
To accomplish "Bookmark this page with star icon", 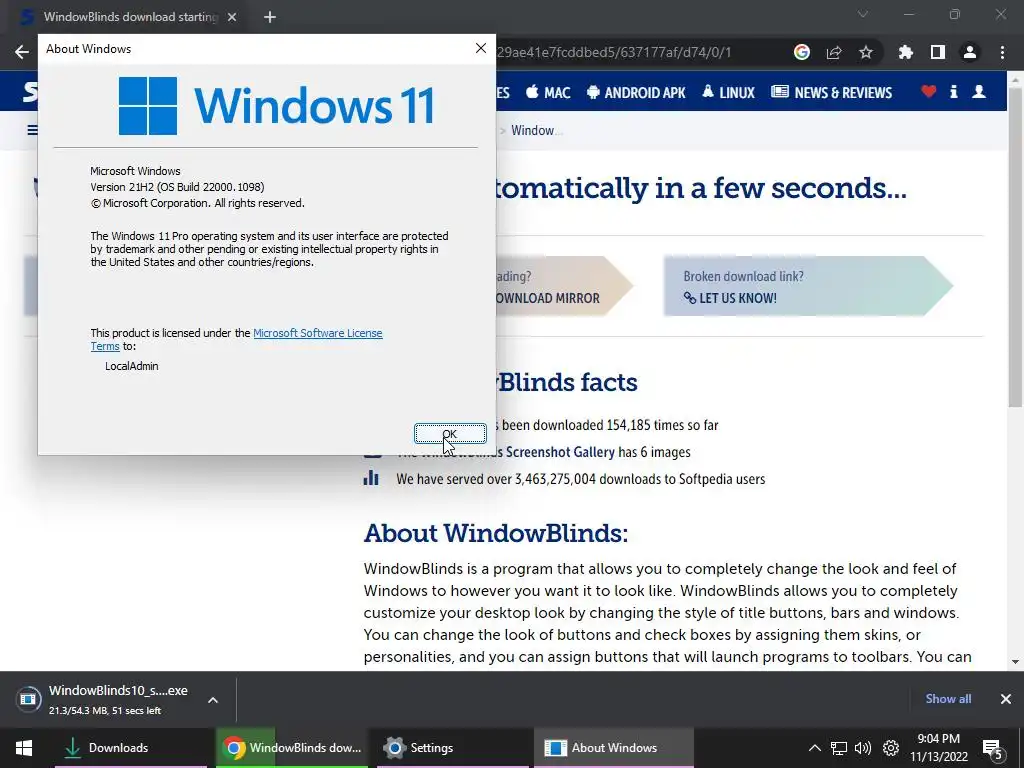I will point(866,52).
